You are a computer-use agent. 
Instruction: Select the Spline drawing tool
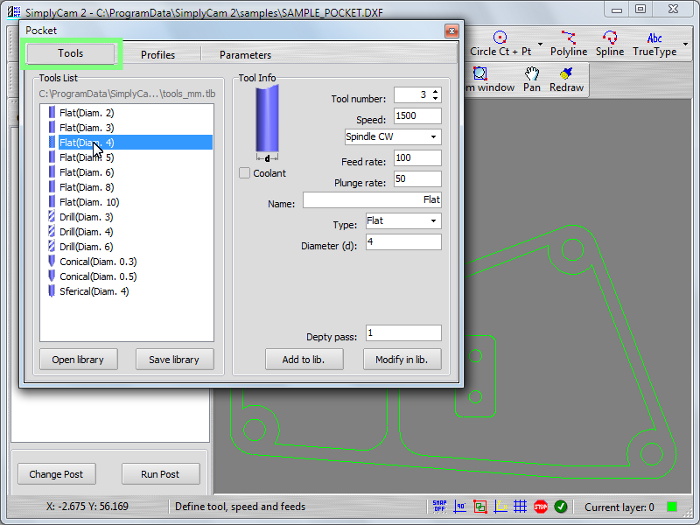tap(609, 44)
